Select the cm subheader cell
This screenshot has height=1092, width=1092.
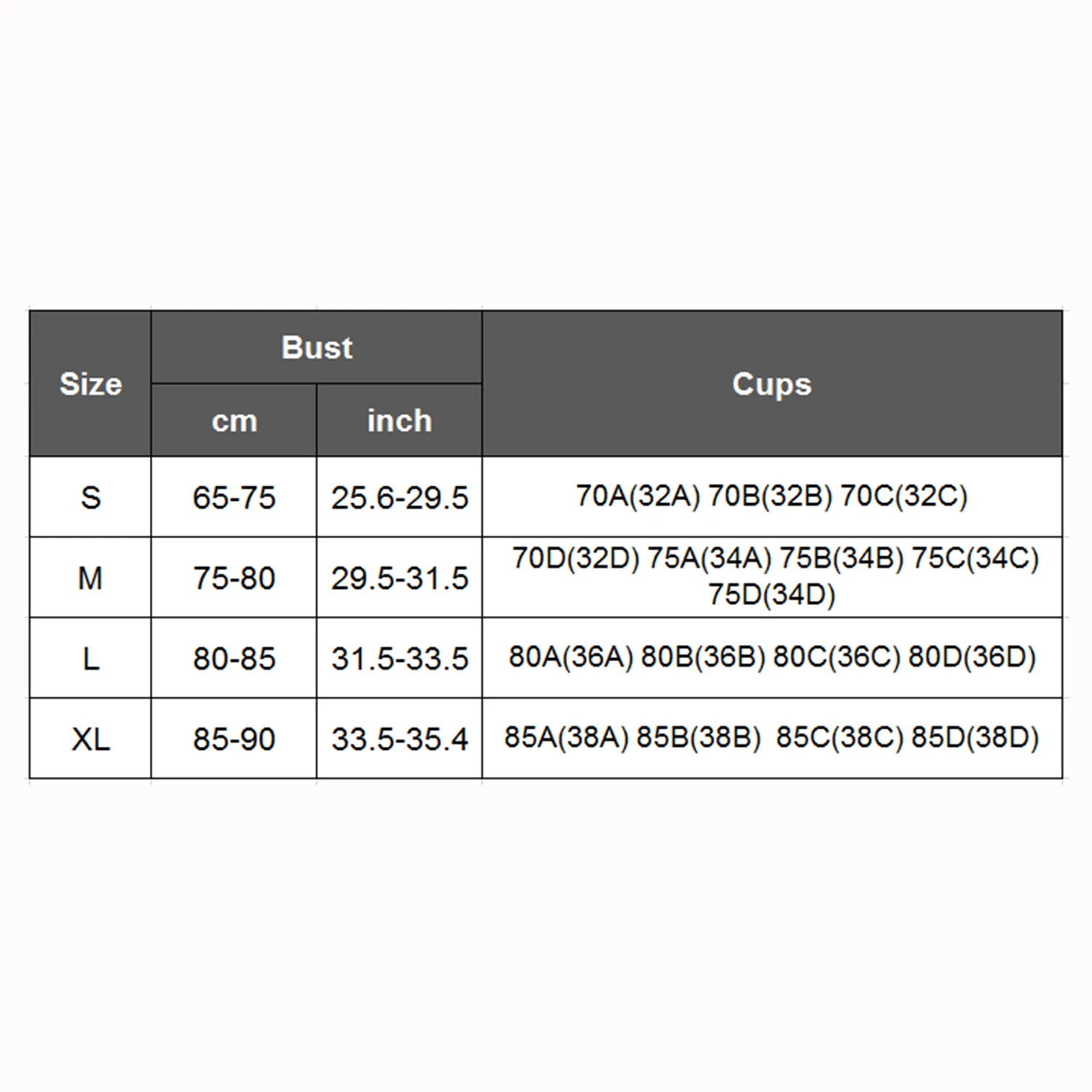[234, 420]
